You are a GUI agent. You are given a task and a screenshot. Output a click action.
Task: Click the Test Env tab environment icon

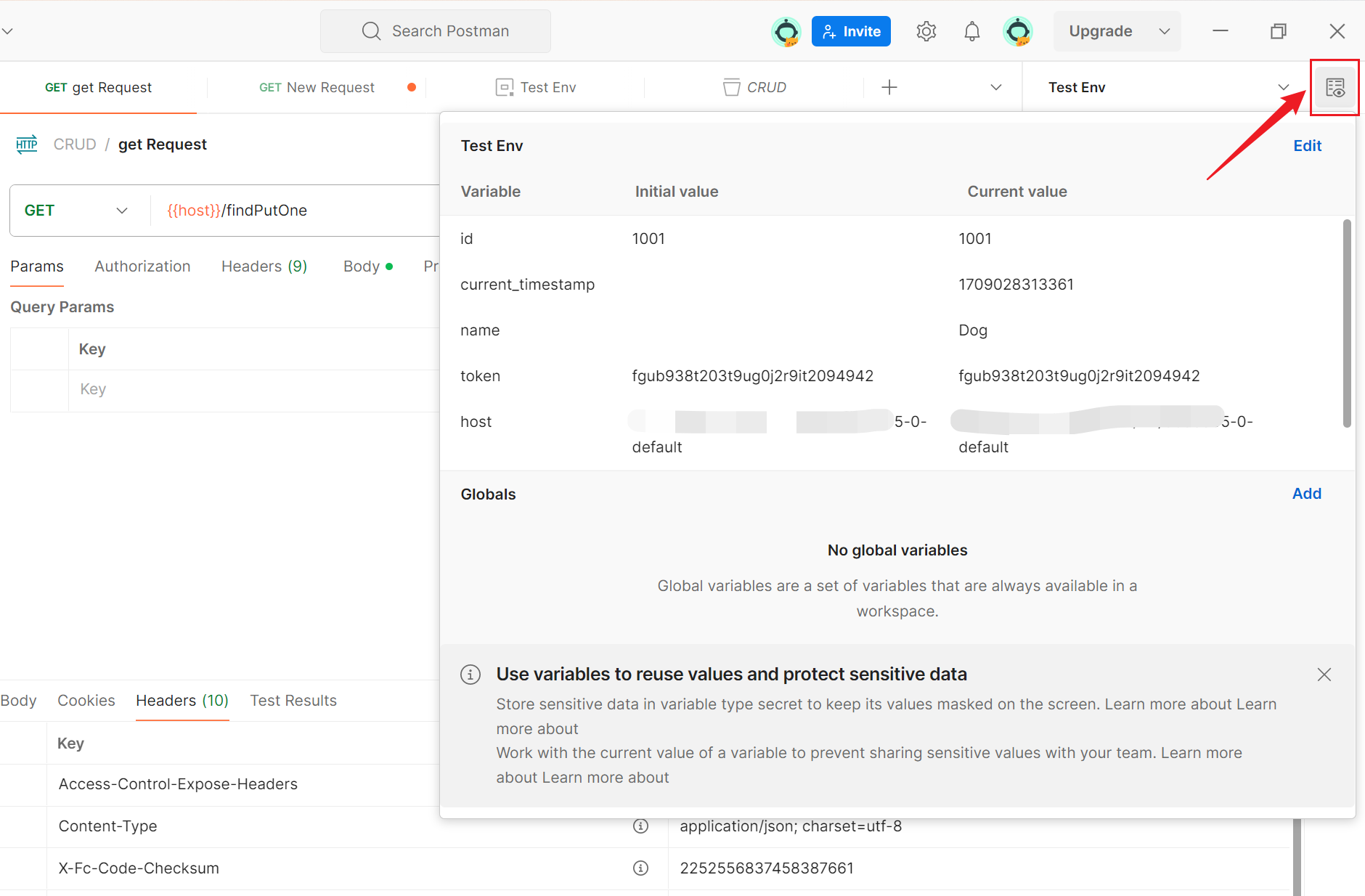504,87
